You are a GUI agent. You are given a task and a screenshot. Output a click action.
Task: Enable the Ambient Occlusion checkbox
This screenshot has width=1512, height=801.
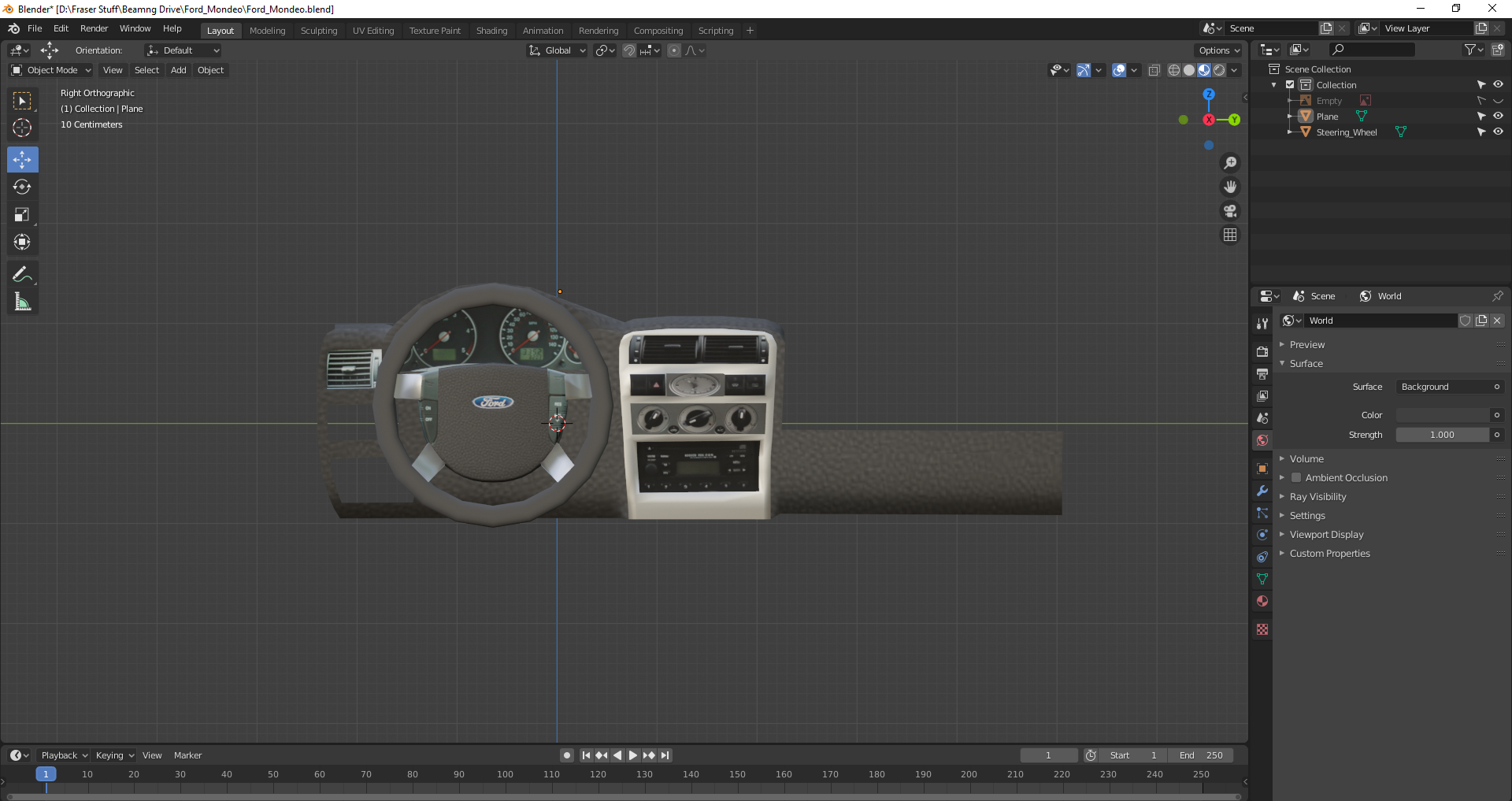(x=1296, y=478)
